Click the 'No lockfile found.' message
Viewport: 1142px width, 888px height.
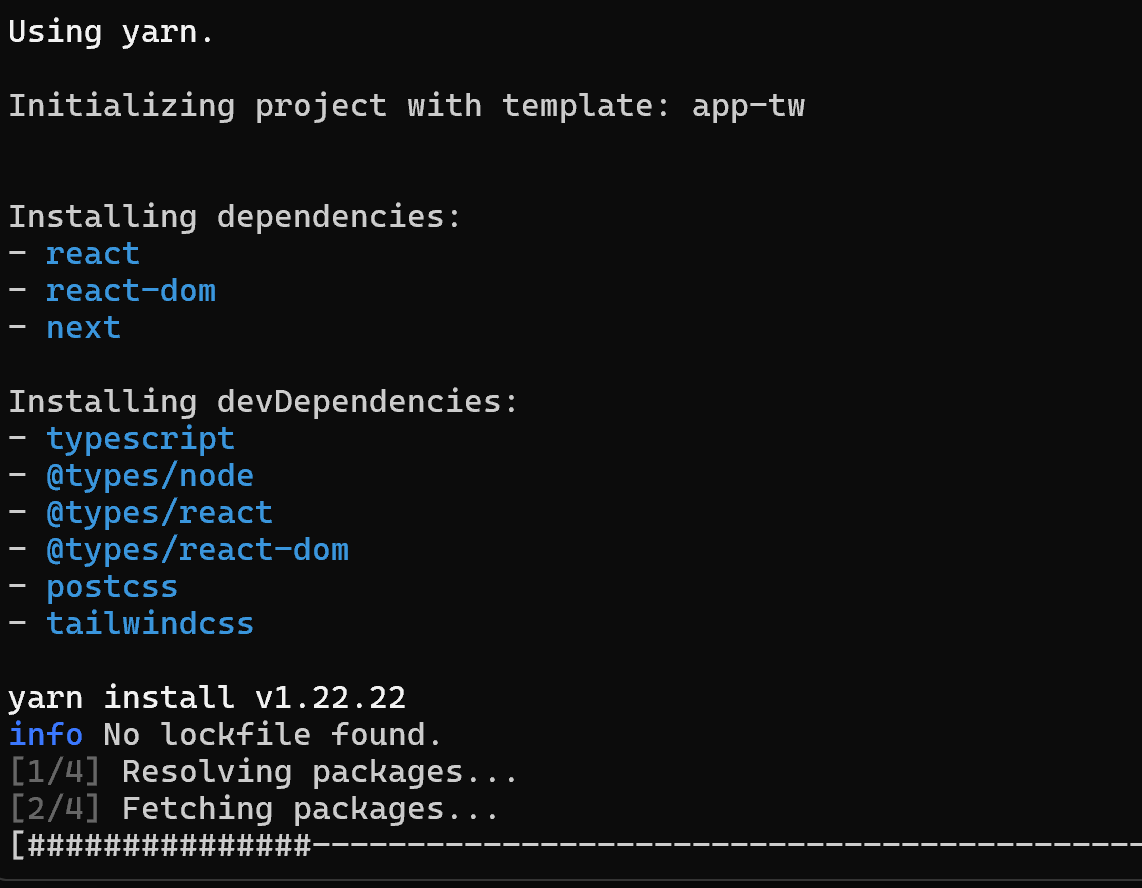(x=272, y=734)
